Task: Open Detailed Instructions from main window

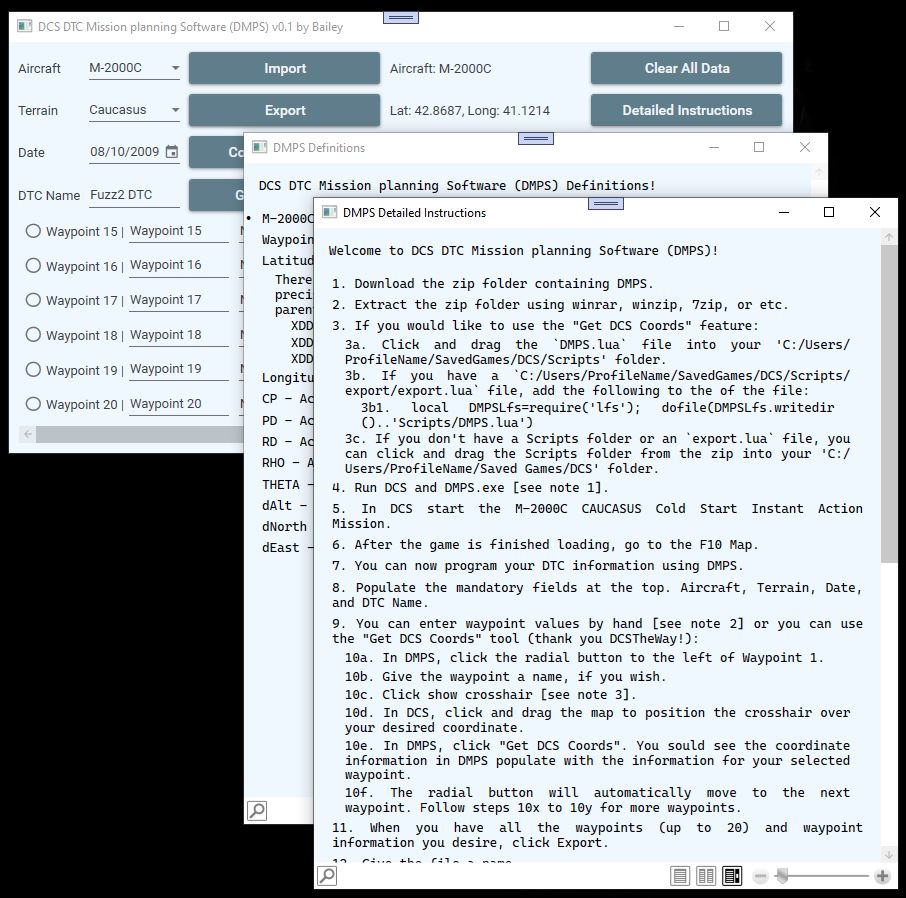Action: tap(686, 110)
